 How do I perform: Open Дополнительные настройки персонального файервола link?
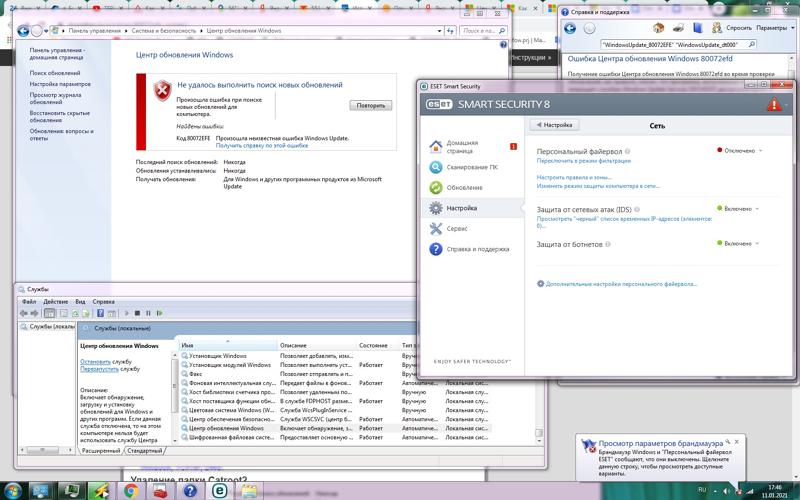[x=621, y=284]
